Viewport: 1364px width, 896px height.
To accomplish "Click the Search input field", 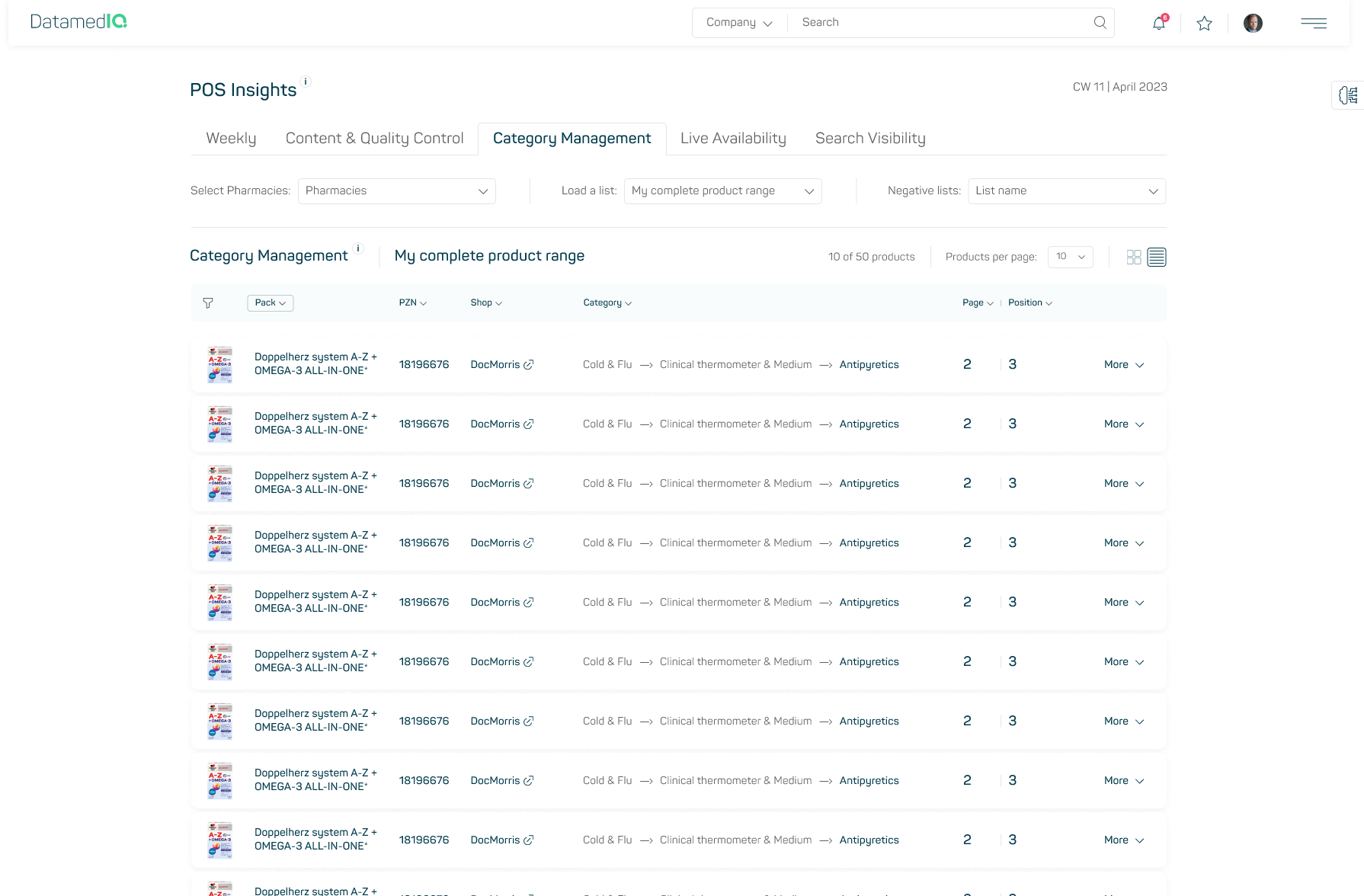I will (x=941, y=23).
